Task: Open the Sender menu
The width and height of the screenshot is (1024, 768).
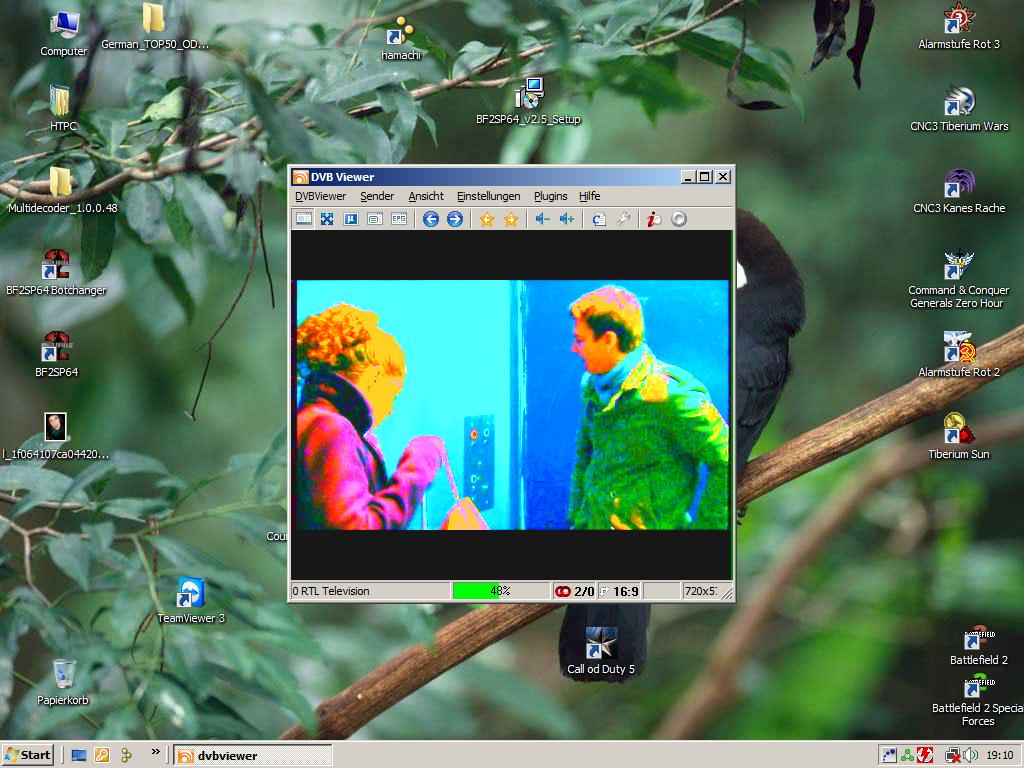Action: pos(377,196)
